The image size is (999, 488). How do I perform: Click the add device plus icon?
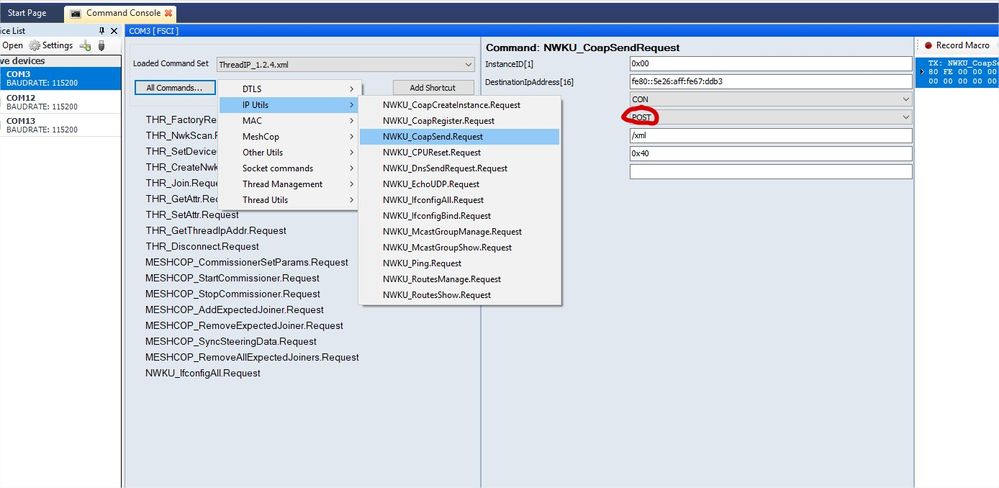click(85, 46)
